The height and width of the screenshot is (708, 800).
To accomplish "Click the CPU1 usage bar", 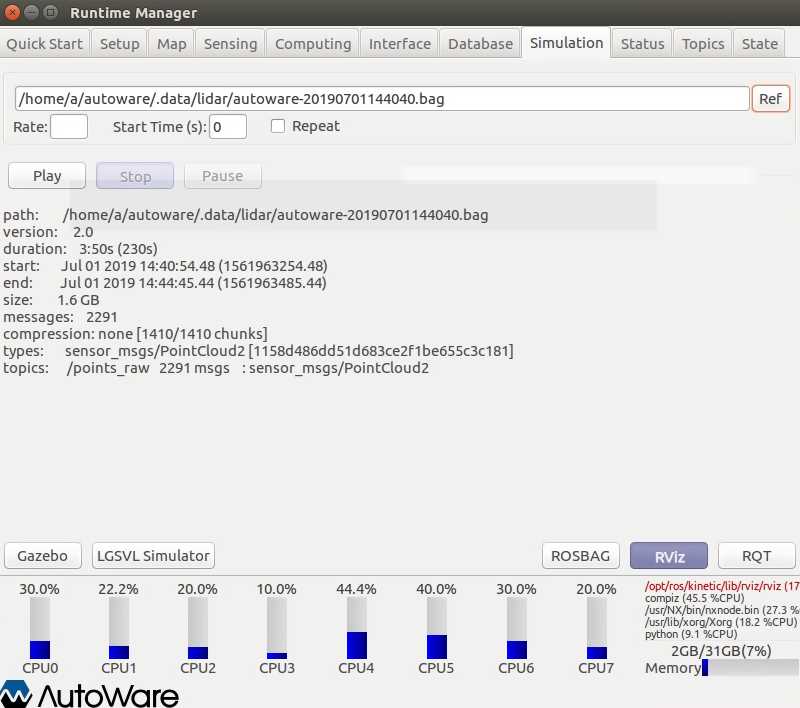I will coord(119,628).
